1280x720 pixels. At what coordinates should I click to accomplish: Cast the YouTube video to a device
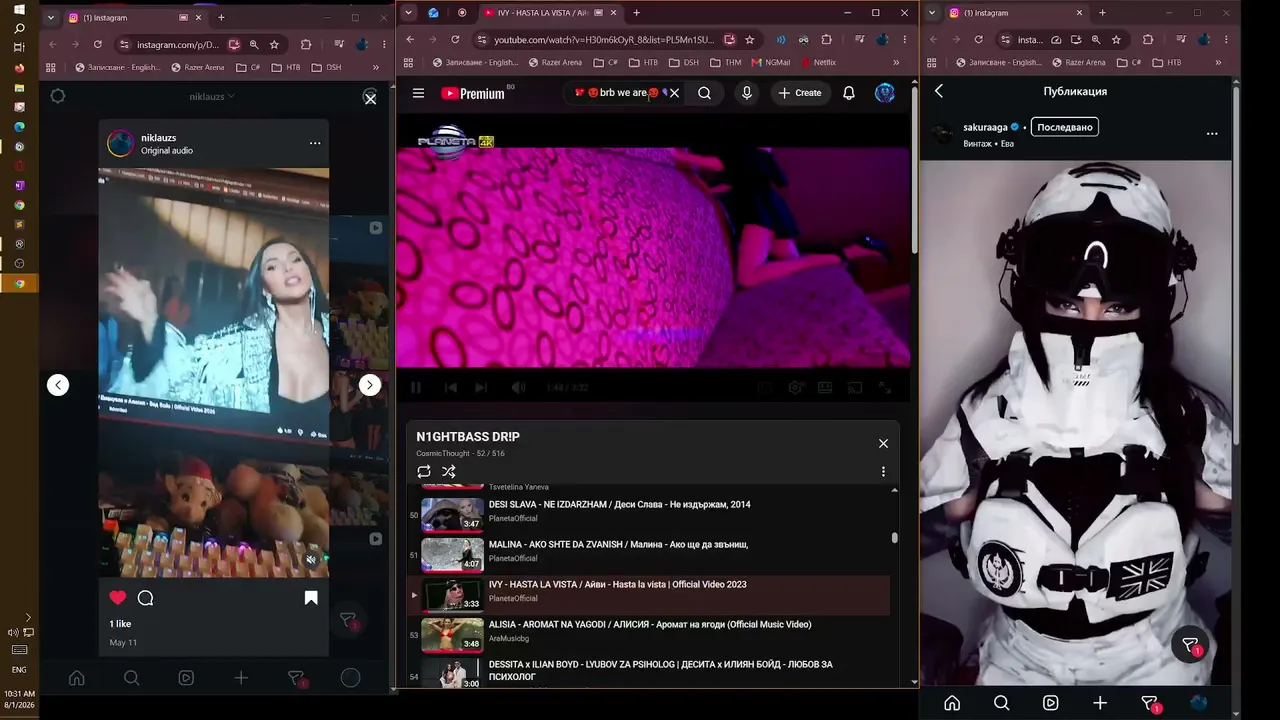[855, 388]
